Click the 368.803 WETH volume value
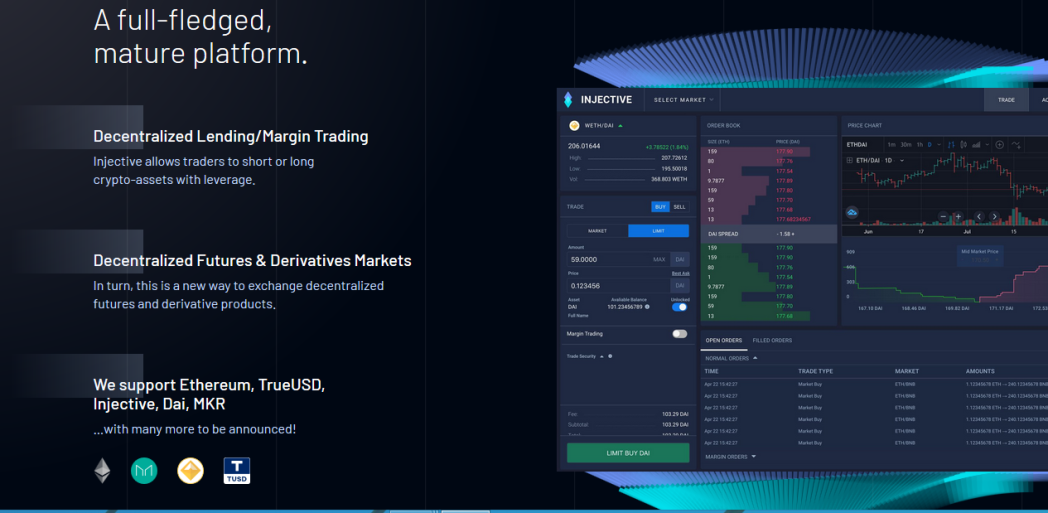The image size is (1048, 513). click(670, 179)
